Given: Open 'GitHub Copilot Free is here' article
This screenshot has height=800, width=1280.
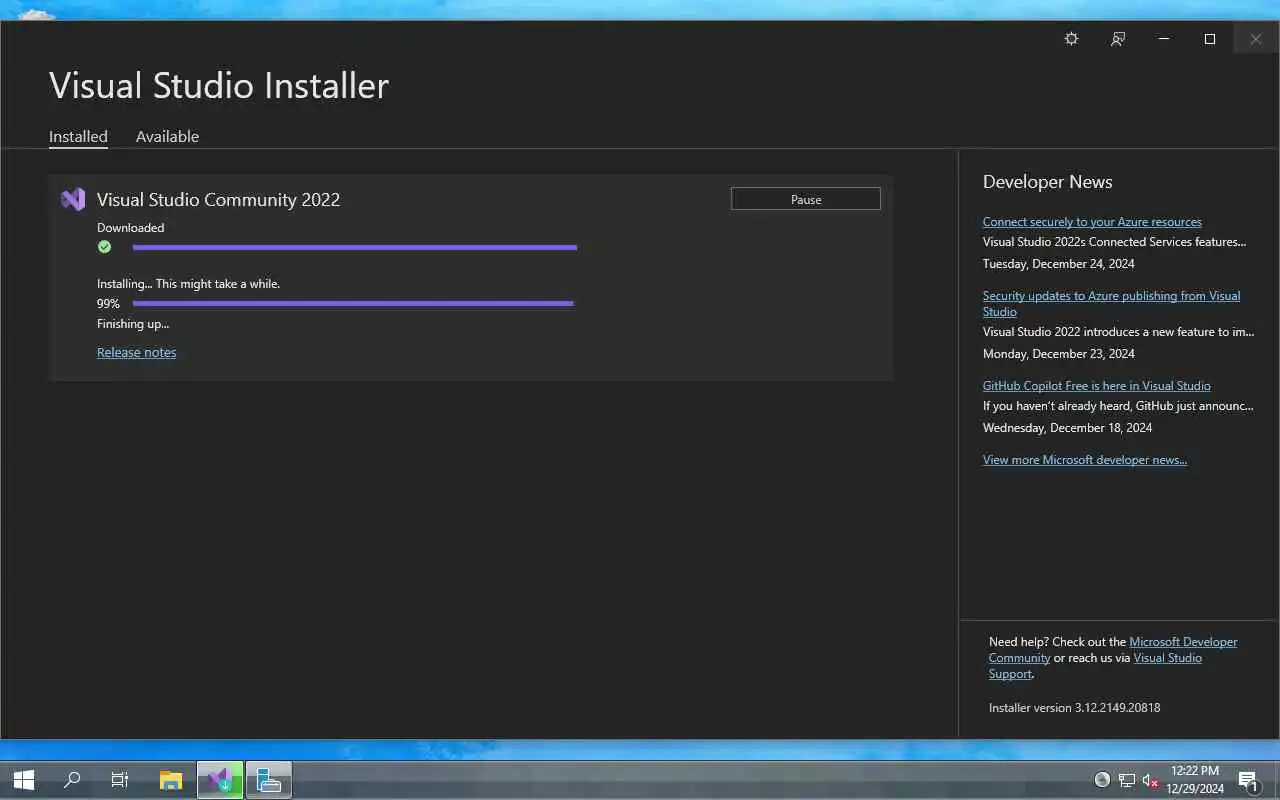Looking at the screenshot, I should pos(1096,386).
